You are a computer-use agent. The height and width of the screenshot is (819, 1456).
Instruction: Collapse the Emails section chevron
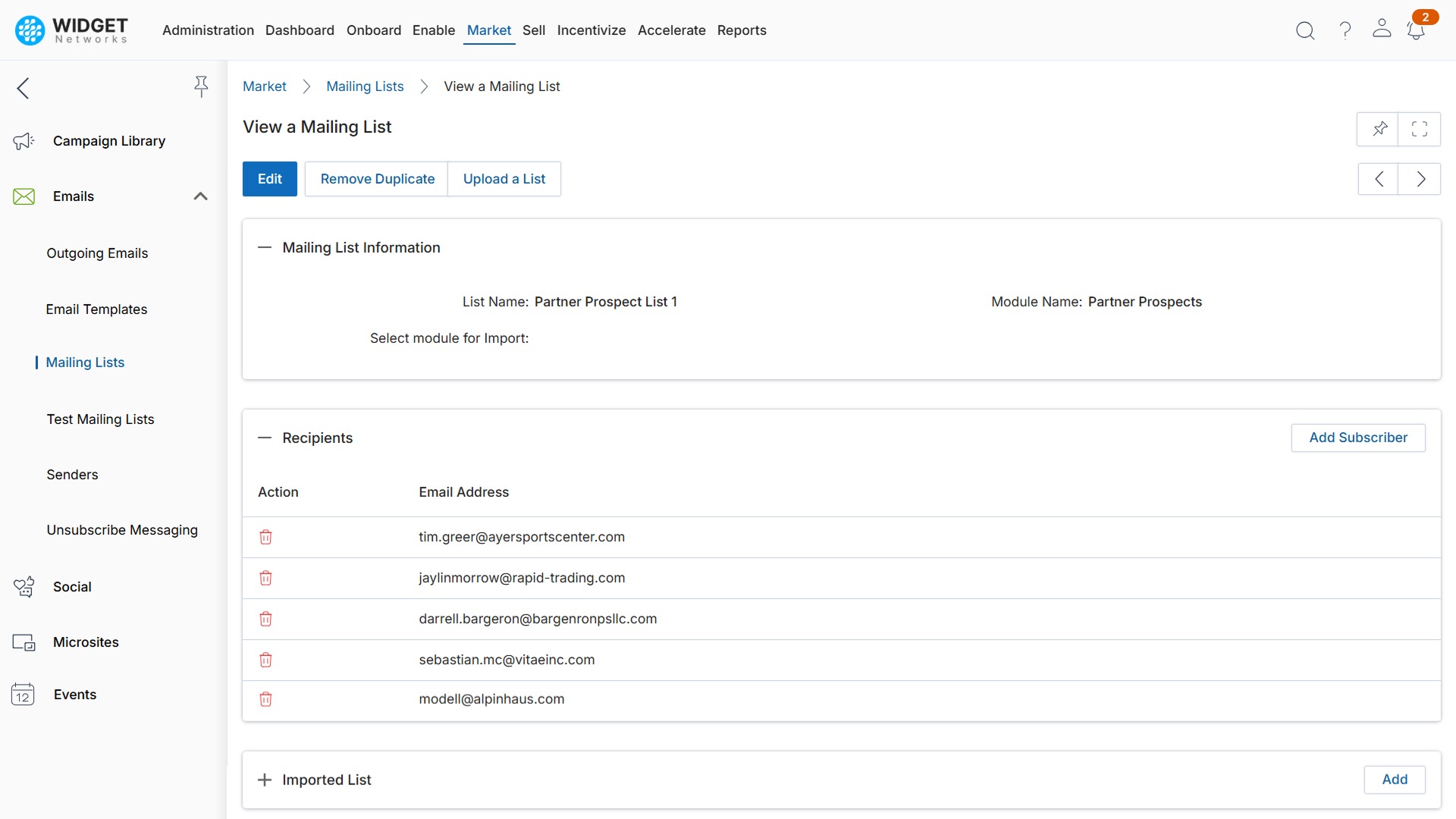[200, 196]
